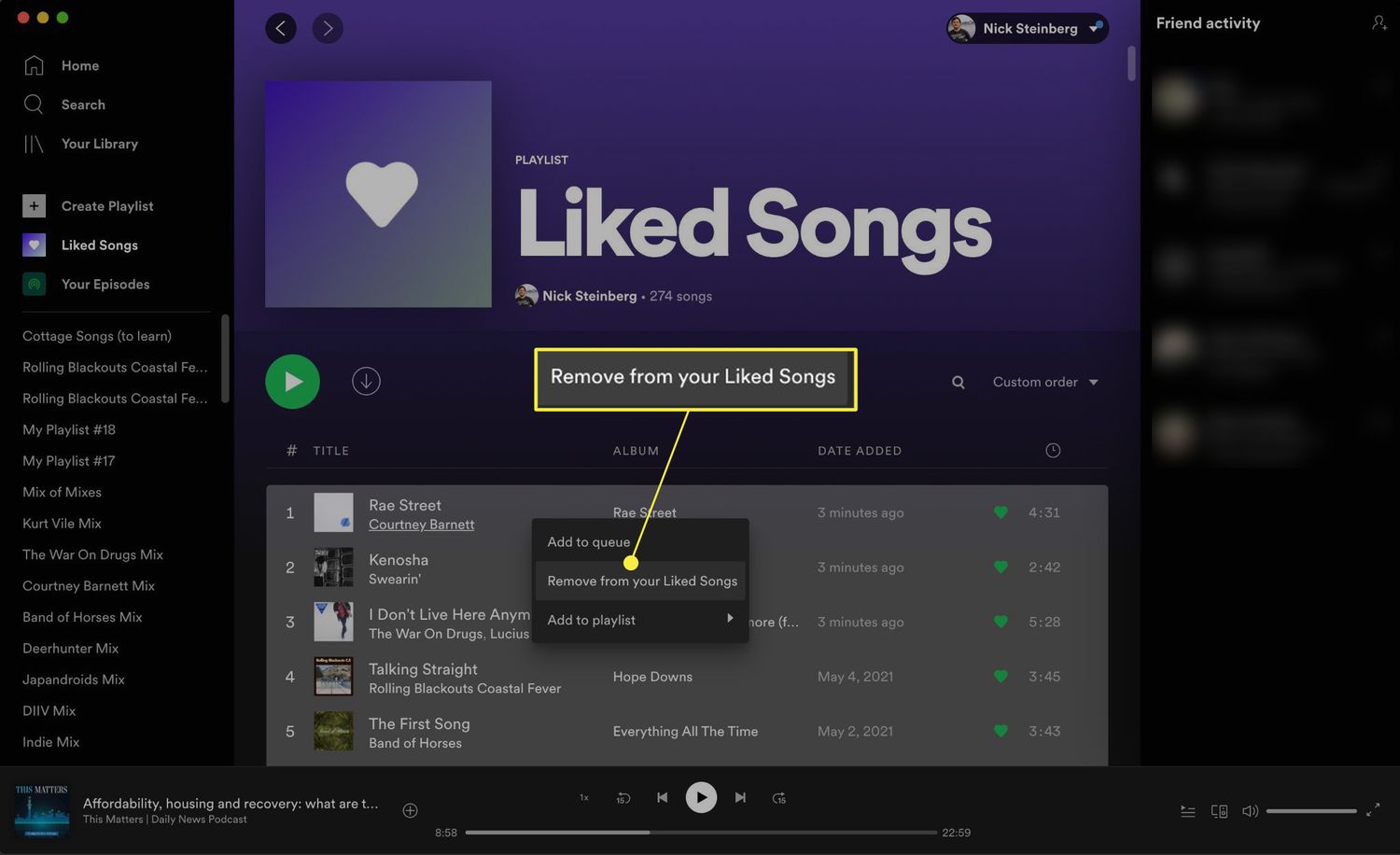Click the volume slider bar

(1310, 811)
